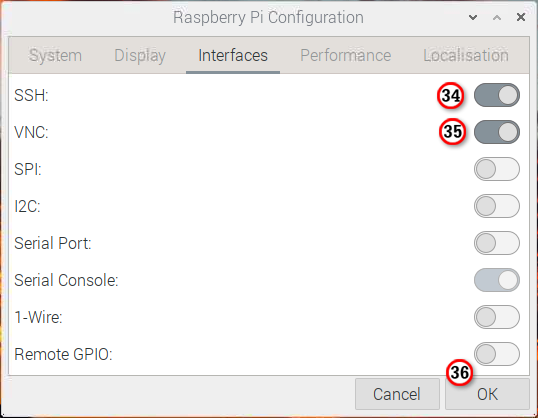The height and width of the screenshot is (418, 538).
Task: Switch to the System tab
Action: pos(55,56)
